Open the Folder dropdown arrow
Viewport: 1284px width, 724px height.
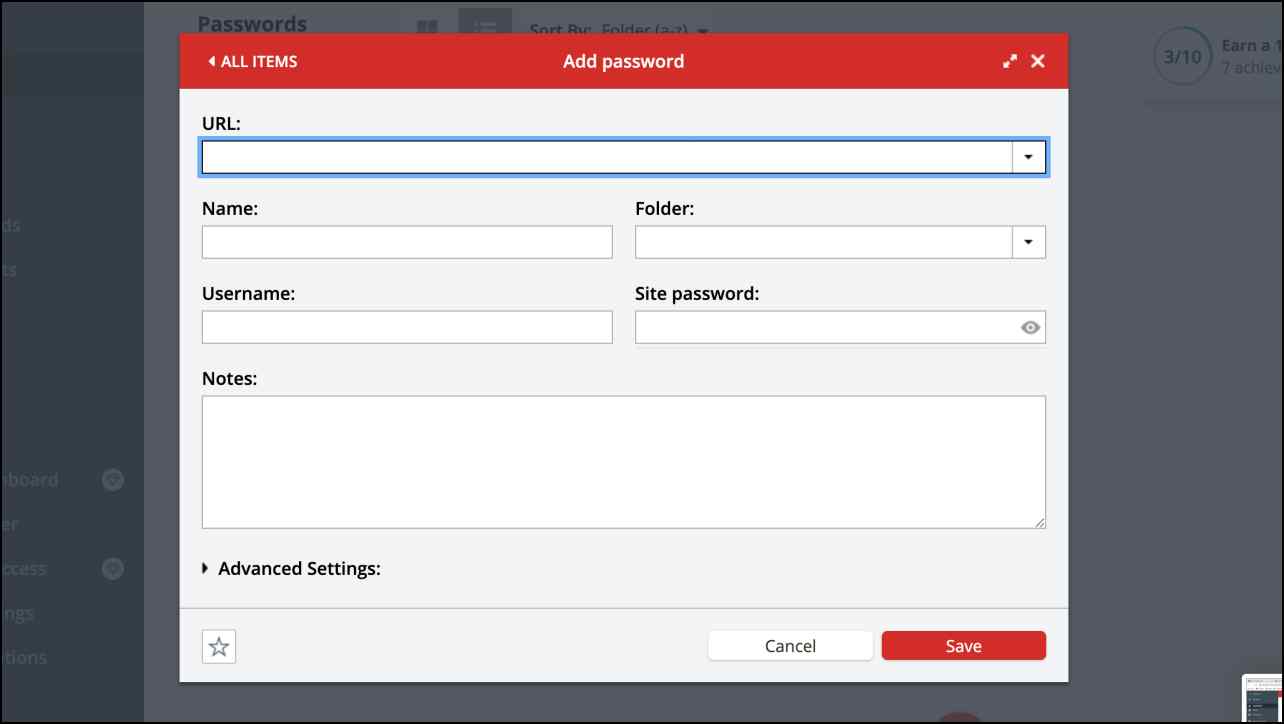1029,242
